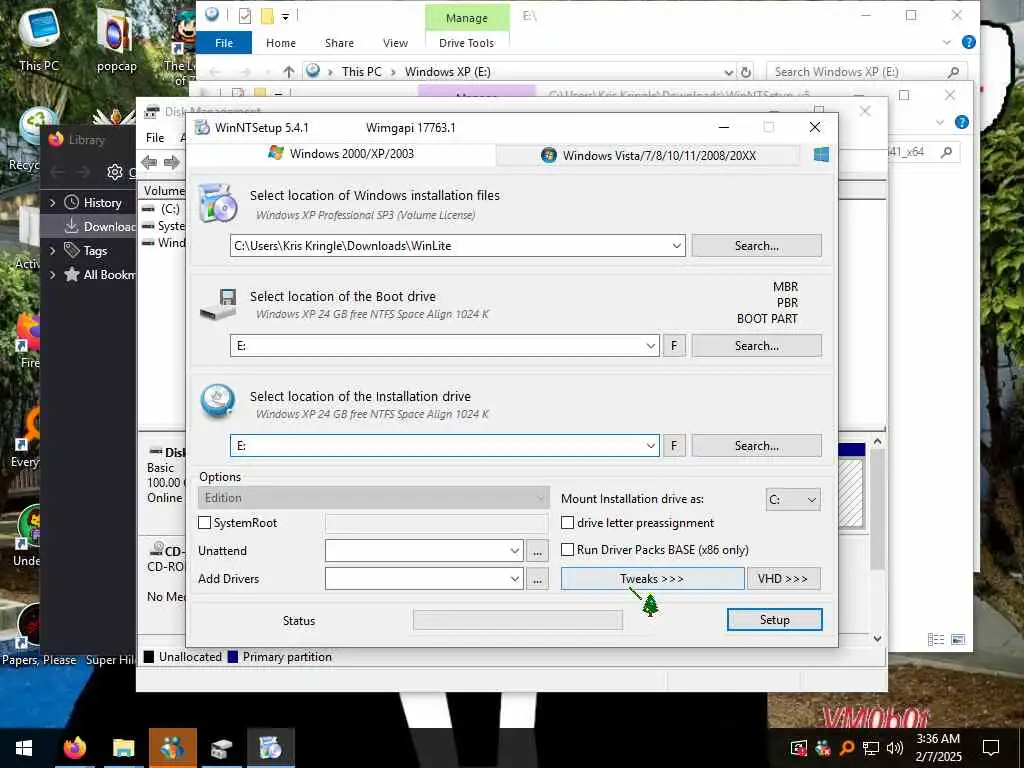Screen dimensions: 1024x768
Task: Click the installation files CD icon
Action: pos(217,203)
